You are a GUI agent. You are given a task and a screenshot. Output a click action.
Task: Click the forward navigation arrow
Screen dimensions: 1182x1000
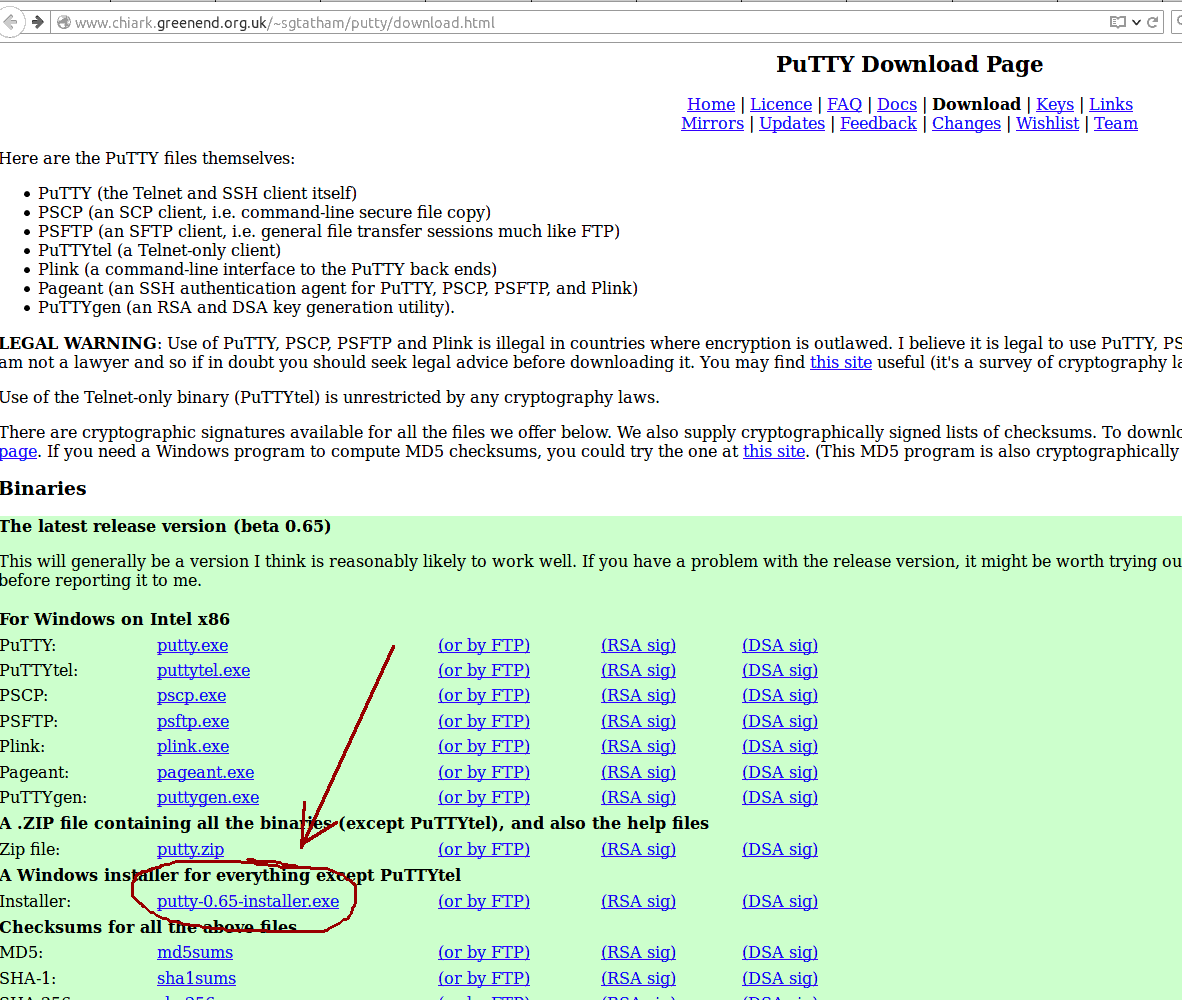pos(37,22)
